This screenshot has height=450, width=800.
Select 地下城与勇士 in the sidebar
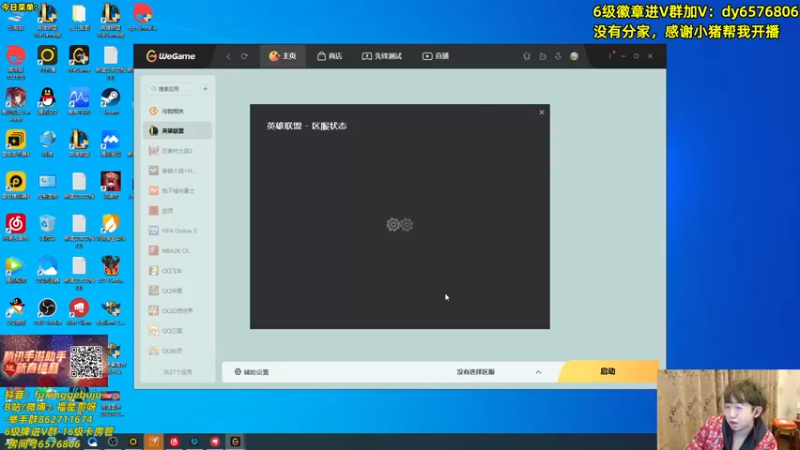click(178, 190)
